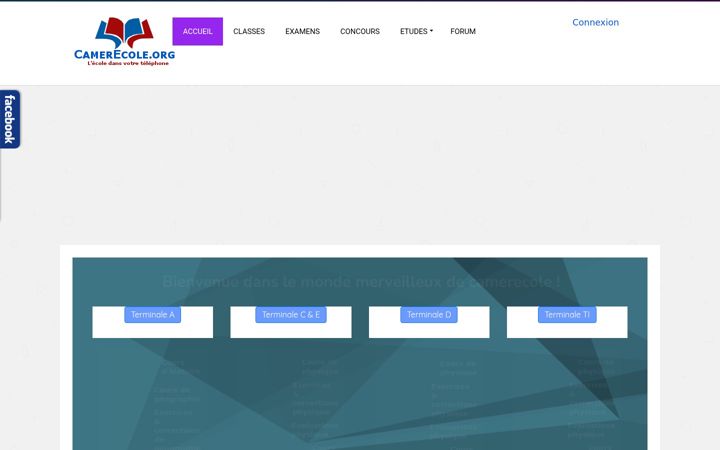Choose the Terminale A button

click(152, 315)
